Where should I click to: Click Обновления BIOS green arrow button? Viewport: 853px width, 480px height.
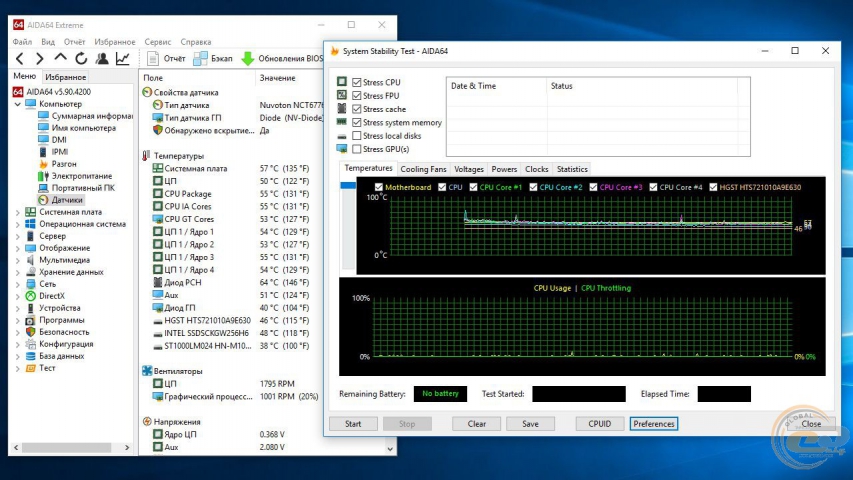pyautogui.click(x=282, y=58)
